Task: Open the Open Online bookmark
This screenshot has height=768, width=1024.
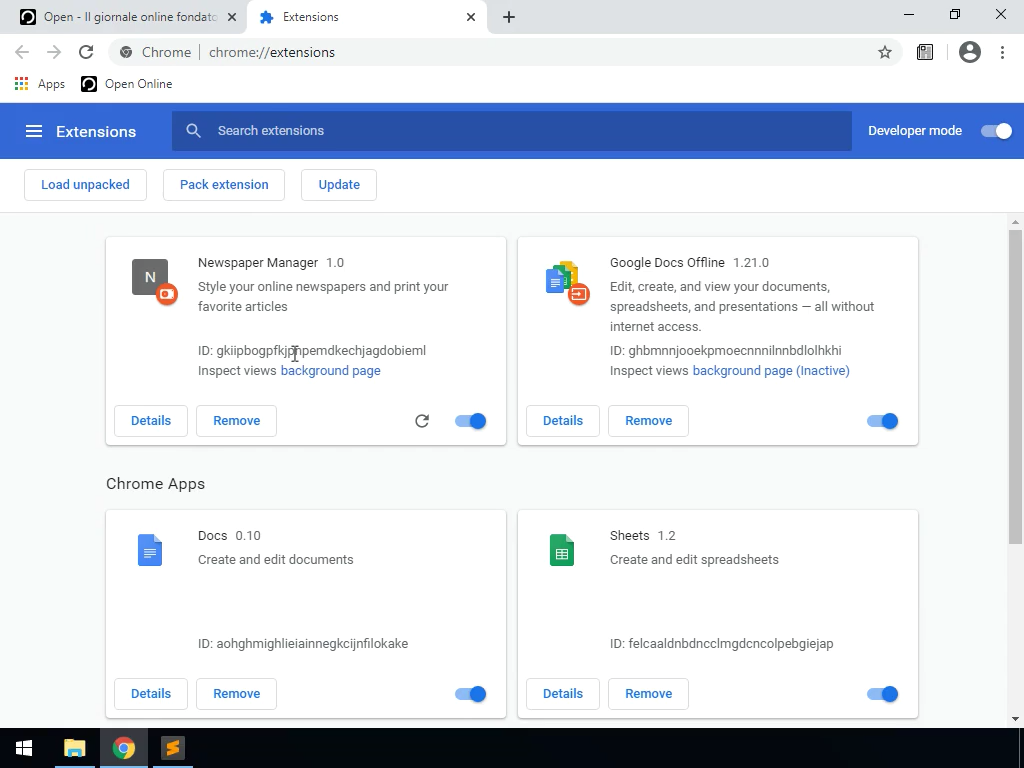Action: pyautogui.click(x=127, y=84)
